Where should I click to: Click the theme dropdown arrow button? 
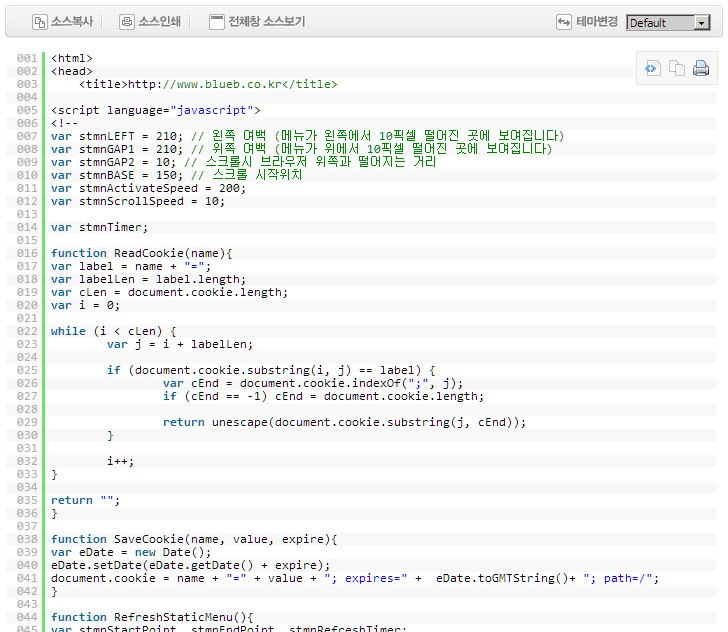[702, 23]
